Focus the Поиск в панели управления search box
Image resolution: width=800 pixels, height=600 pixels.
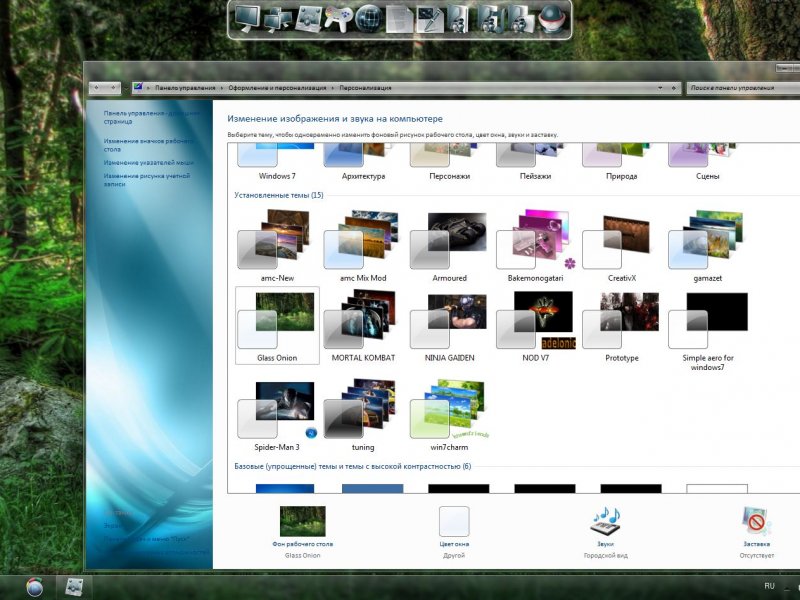tap(743, 88)
